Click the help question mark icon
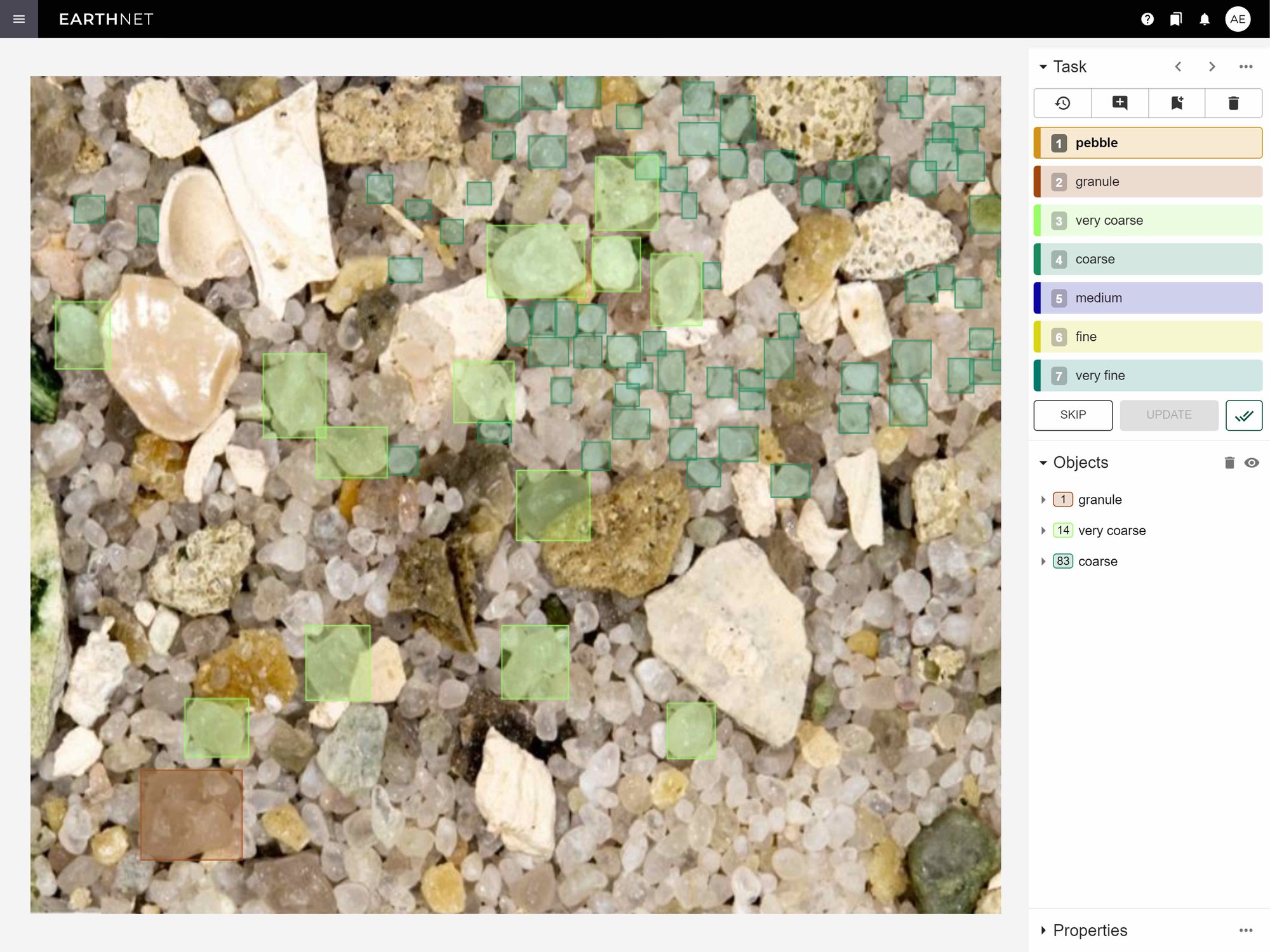This screenshot has height=952, width=1270. pyautogui.click(x=1147, y=19)
